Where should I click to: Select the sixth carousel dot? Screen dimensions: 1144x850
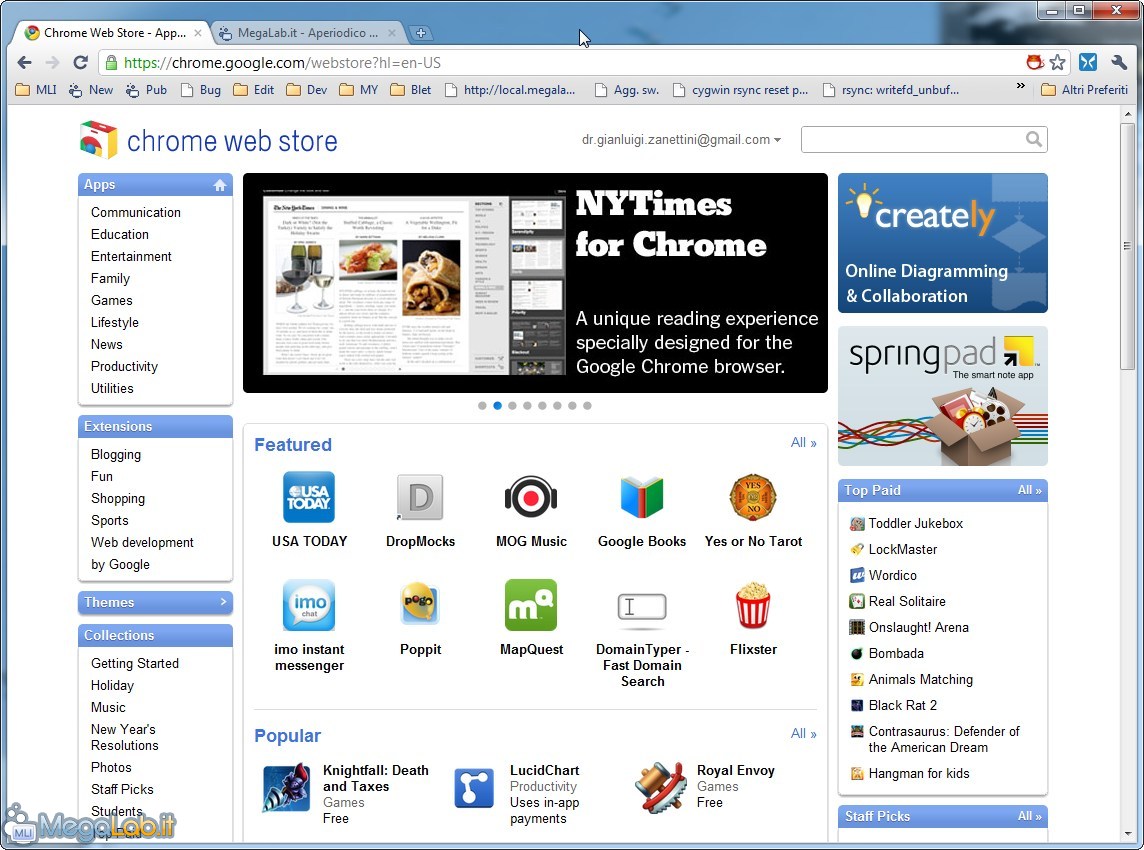click(557, 406)
